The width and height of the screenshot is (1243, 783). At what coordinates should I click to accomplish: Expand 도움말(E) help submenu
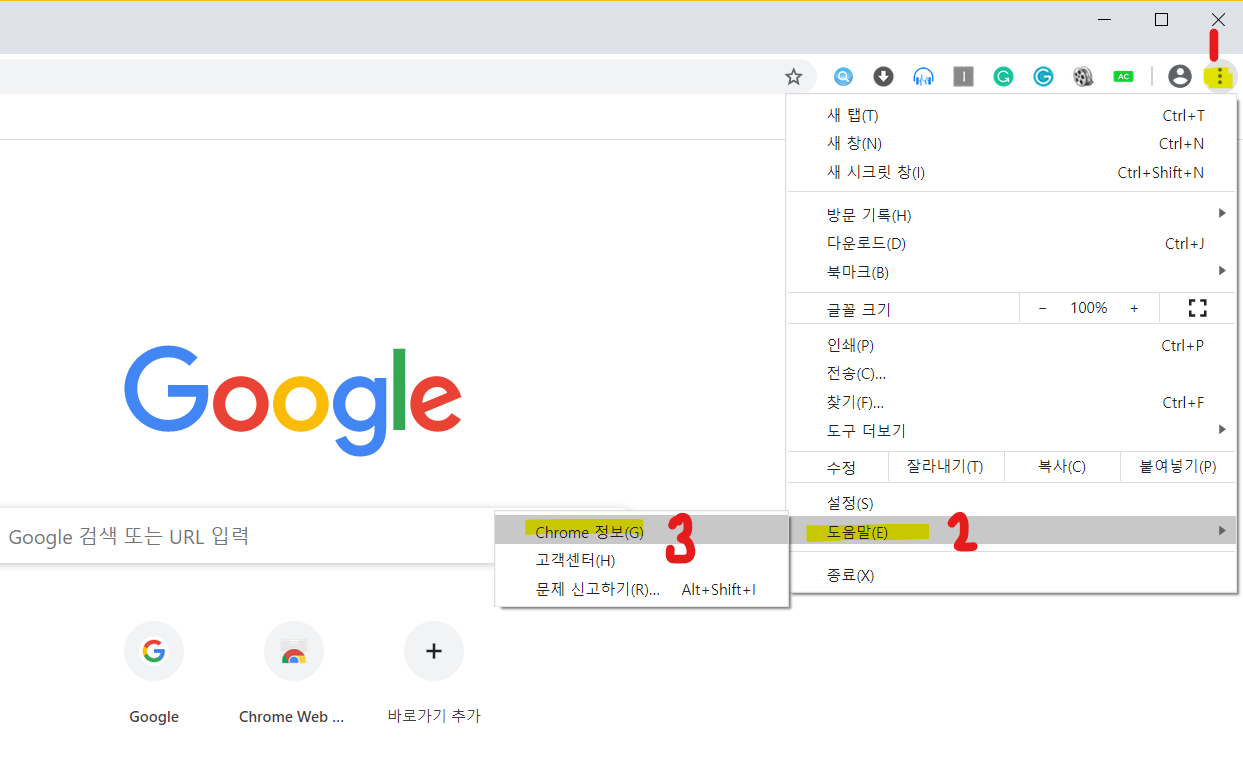coord(1012,531)
